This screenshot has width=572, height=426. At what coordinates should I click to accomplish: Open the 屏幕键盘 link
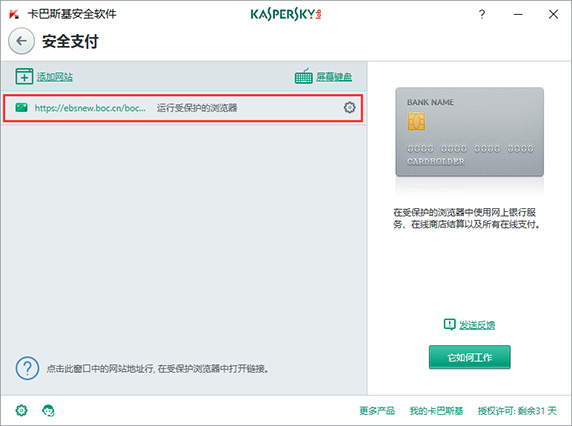334,77
